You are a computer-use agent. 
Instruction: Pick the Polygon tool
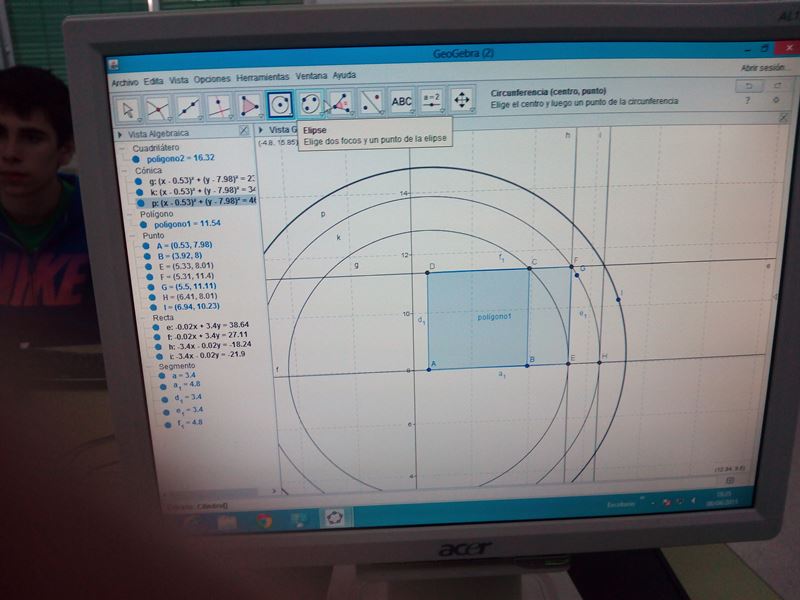coord(250,104)
